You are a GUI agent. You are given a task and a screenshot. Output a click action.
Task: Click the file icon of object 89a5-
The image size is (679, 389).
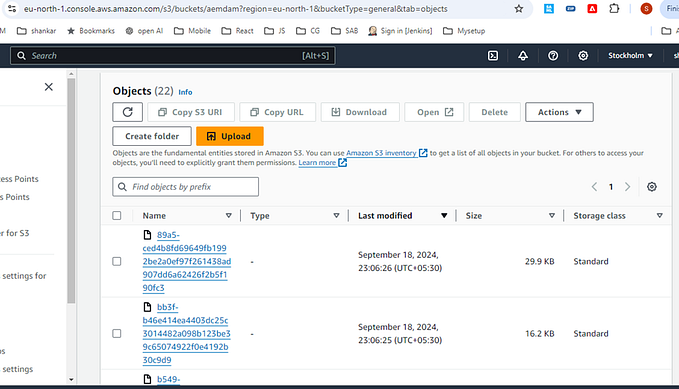coord(147,235)
